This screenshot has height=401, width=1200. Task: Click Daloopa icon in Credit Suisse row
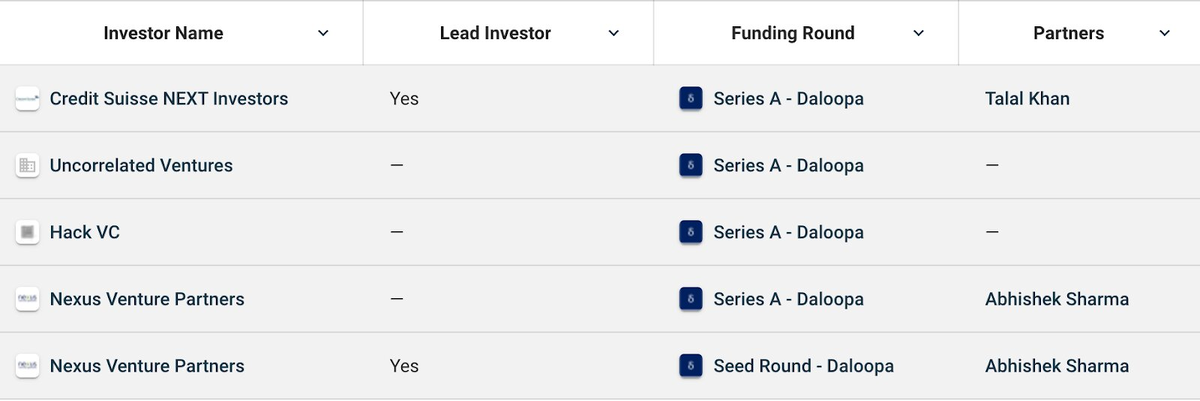click(x=690, y=99)
